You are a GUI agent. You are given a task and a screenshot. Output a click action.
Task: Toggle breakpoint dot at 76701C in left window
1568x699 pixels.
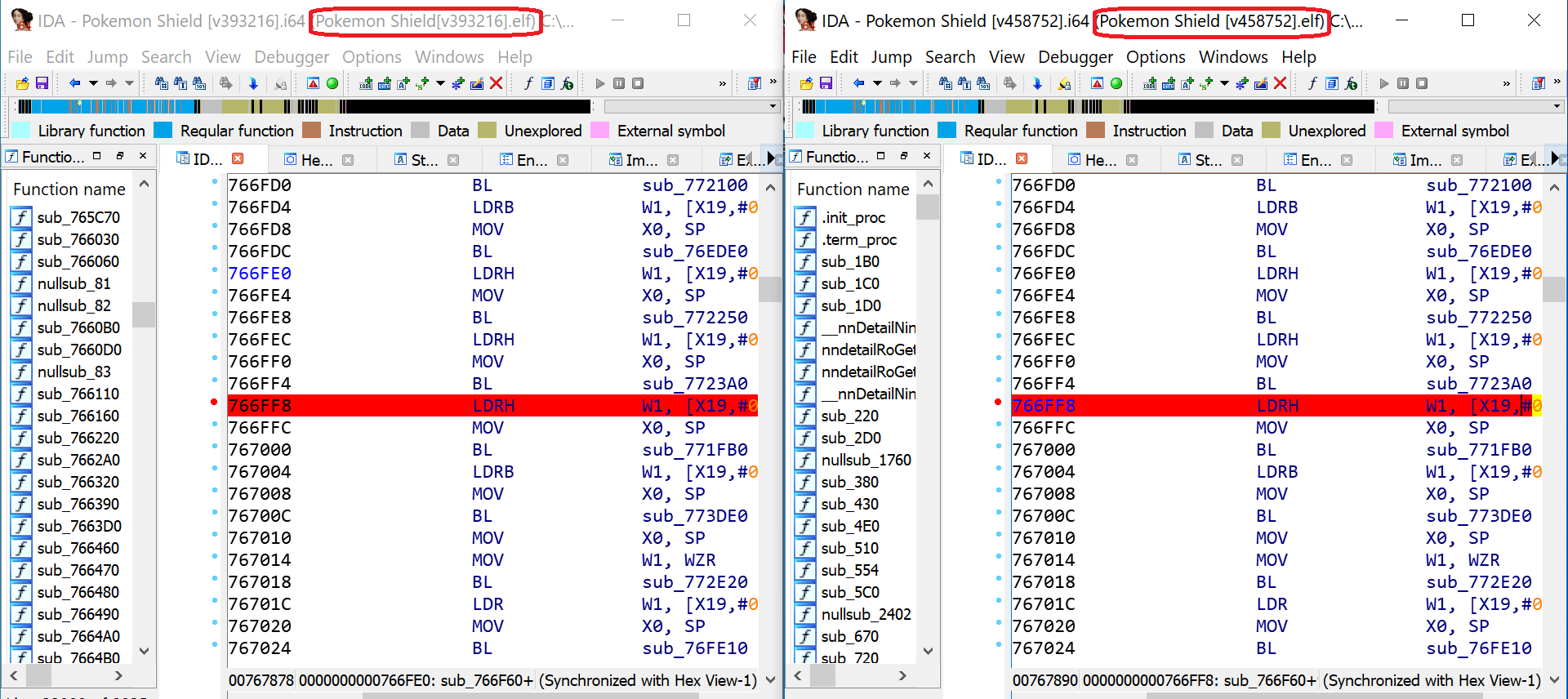[214, 600]
